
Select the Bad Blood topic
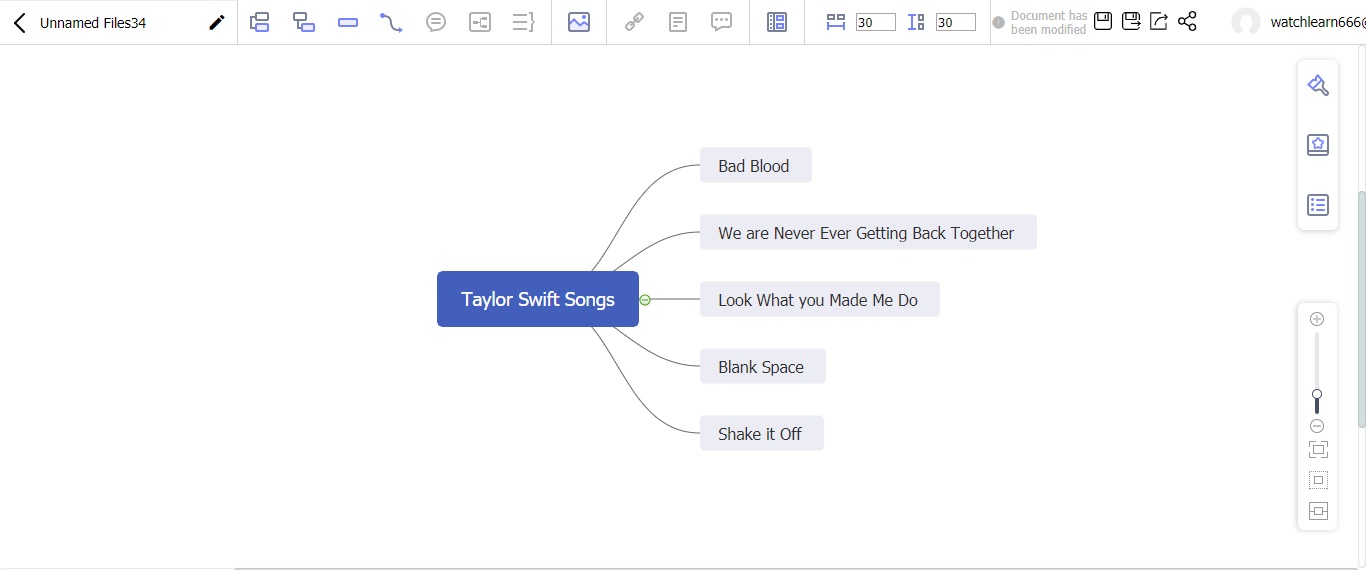pos(755,166)
